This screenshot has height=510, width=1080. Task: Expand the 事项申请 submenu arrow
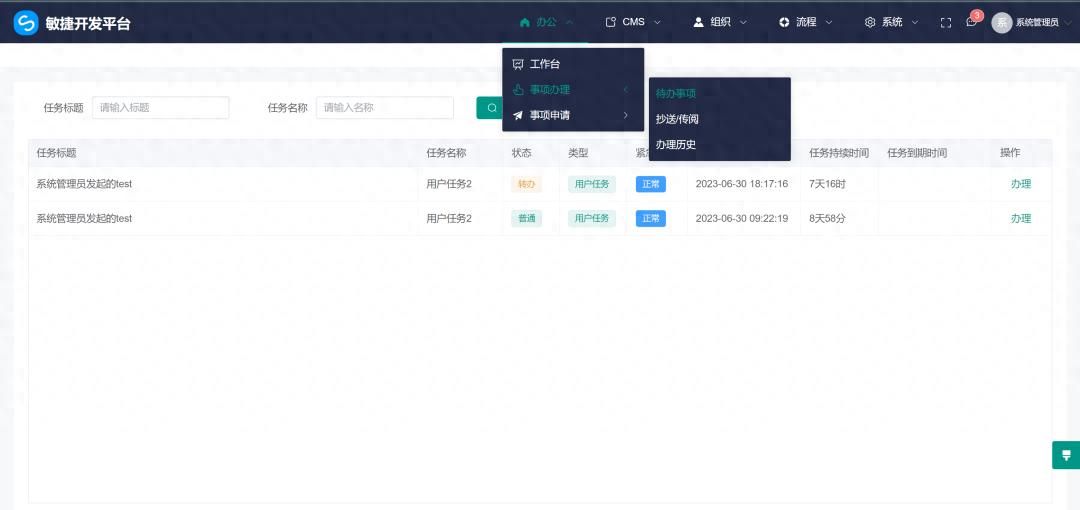(625, 115)
